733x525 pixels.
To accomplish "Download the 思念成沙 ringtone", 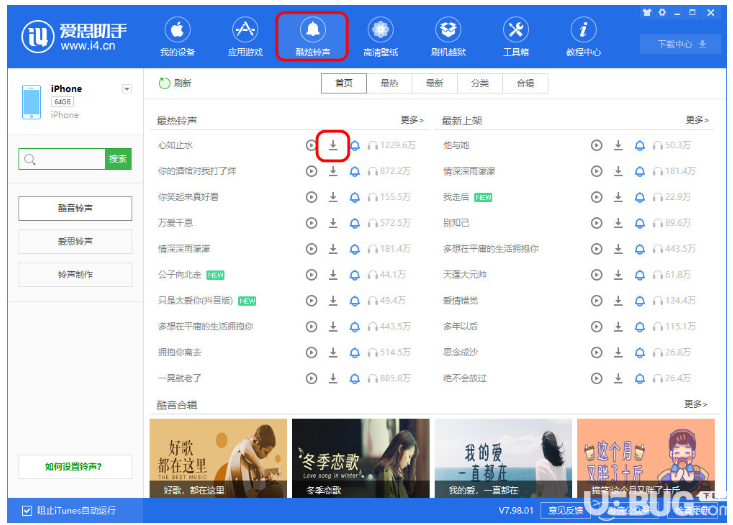I will tap(618, 352).
